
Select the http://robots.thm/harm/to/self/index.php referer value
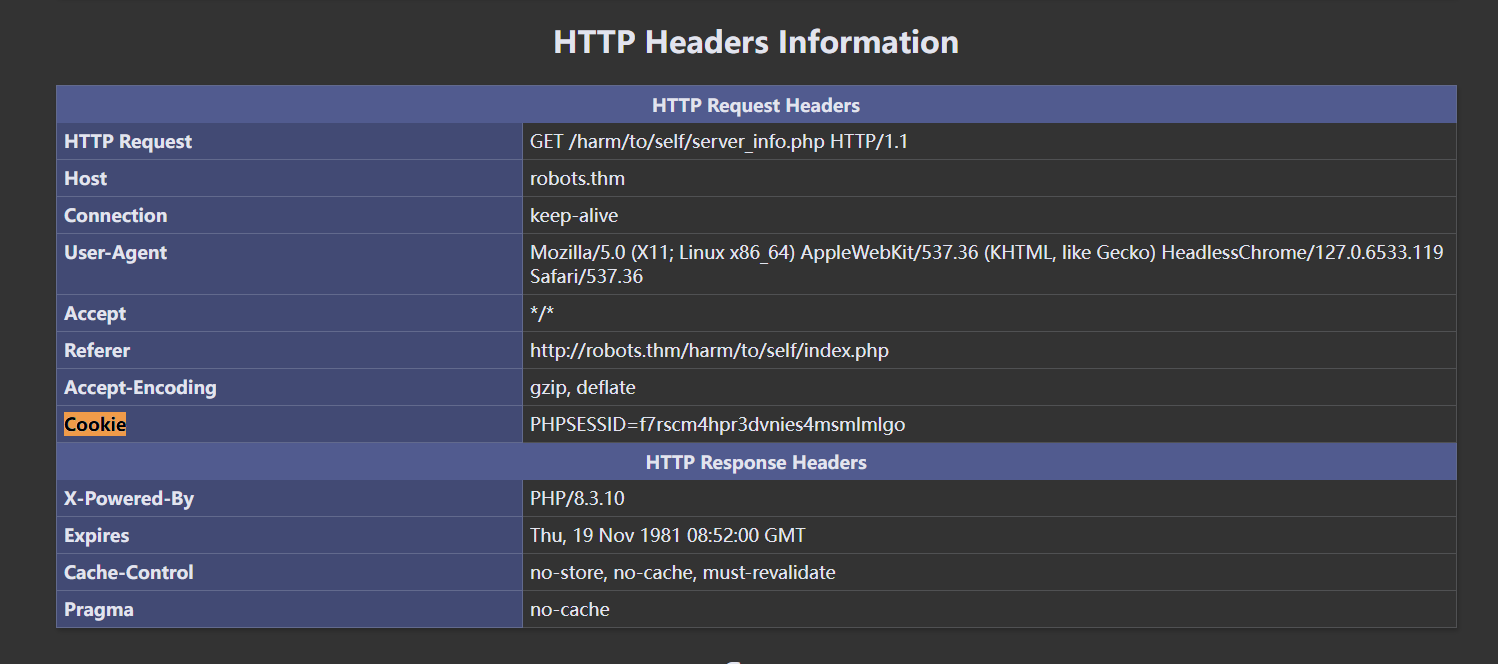709,351
